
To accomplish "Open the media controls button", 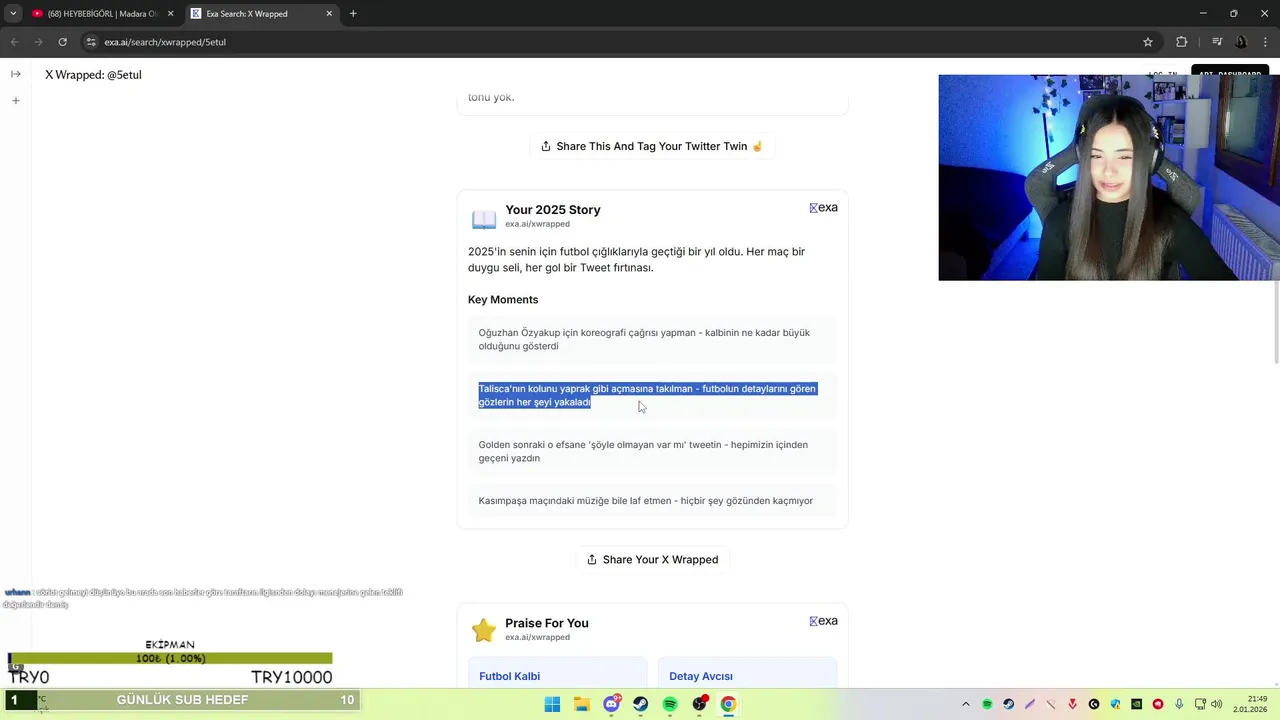I will pyautogui.click(x=1217, y=42).
